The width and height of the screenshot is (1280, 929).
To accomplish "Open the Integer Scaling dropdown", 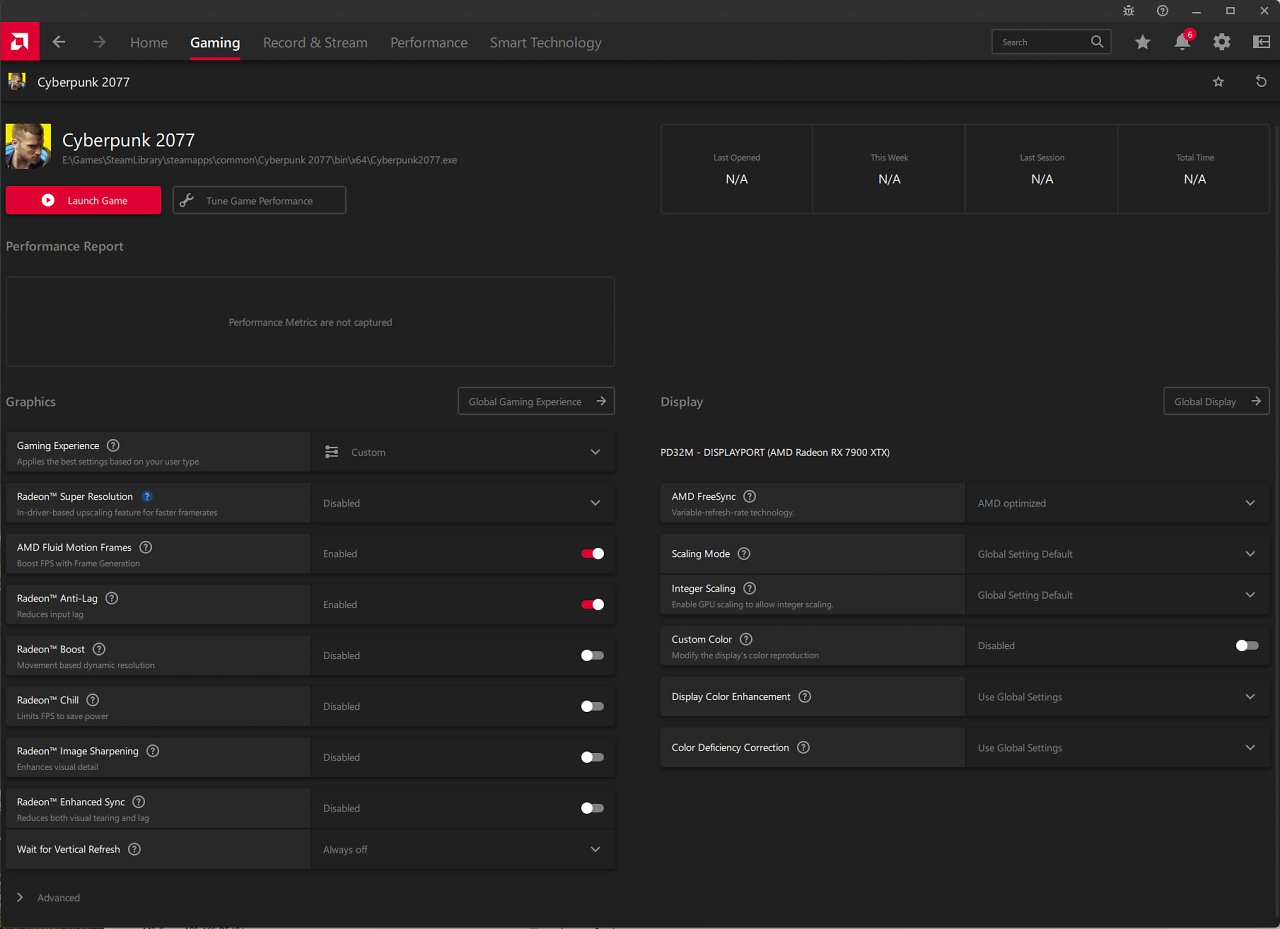I will click(1118, 595).
